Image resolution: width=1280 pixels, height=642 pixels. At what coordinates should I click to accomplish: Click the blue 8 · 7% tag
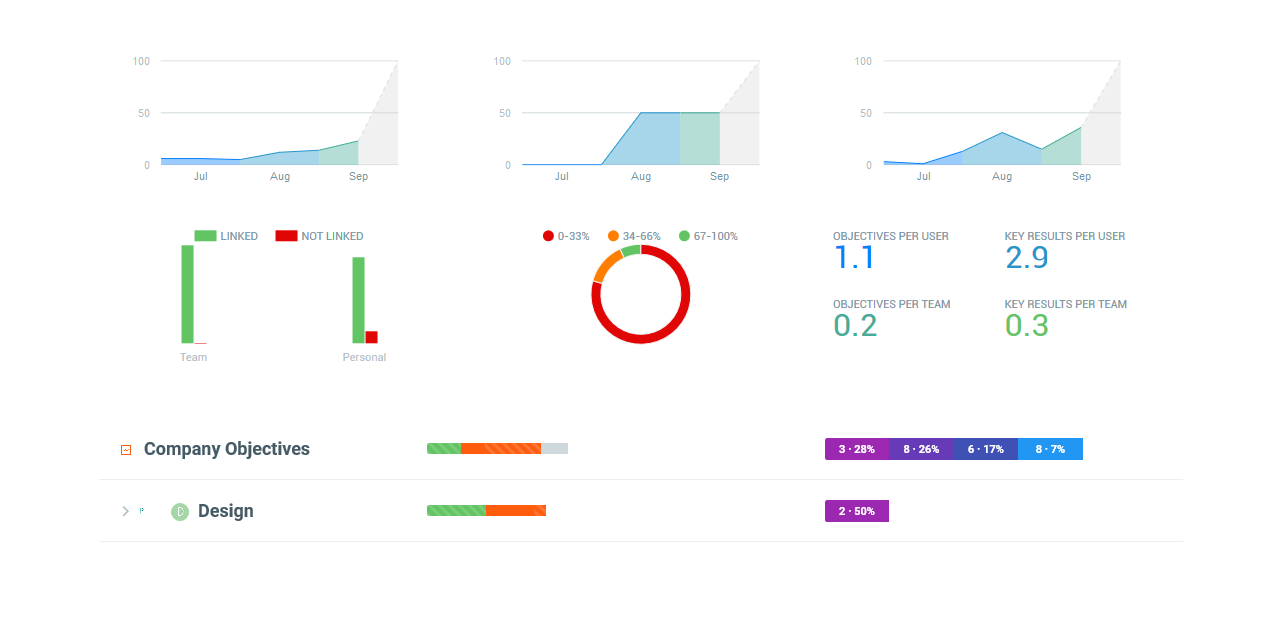click(1050, 449)
